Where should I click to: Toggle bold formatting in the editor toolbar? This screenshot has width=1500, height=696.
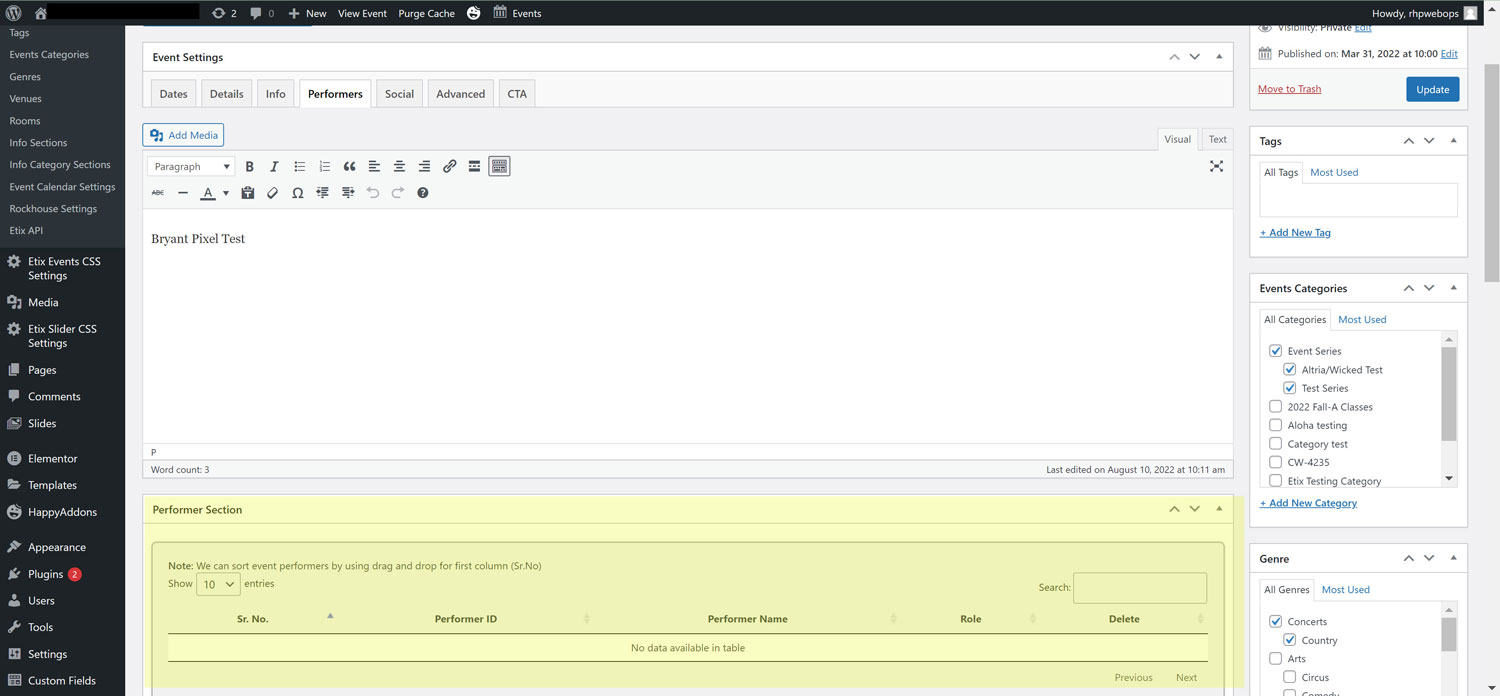point(250,167)
